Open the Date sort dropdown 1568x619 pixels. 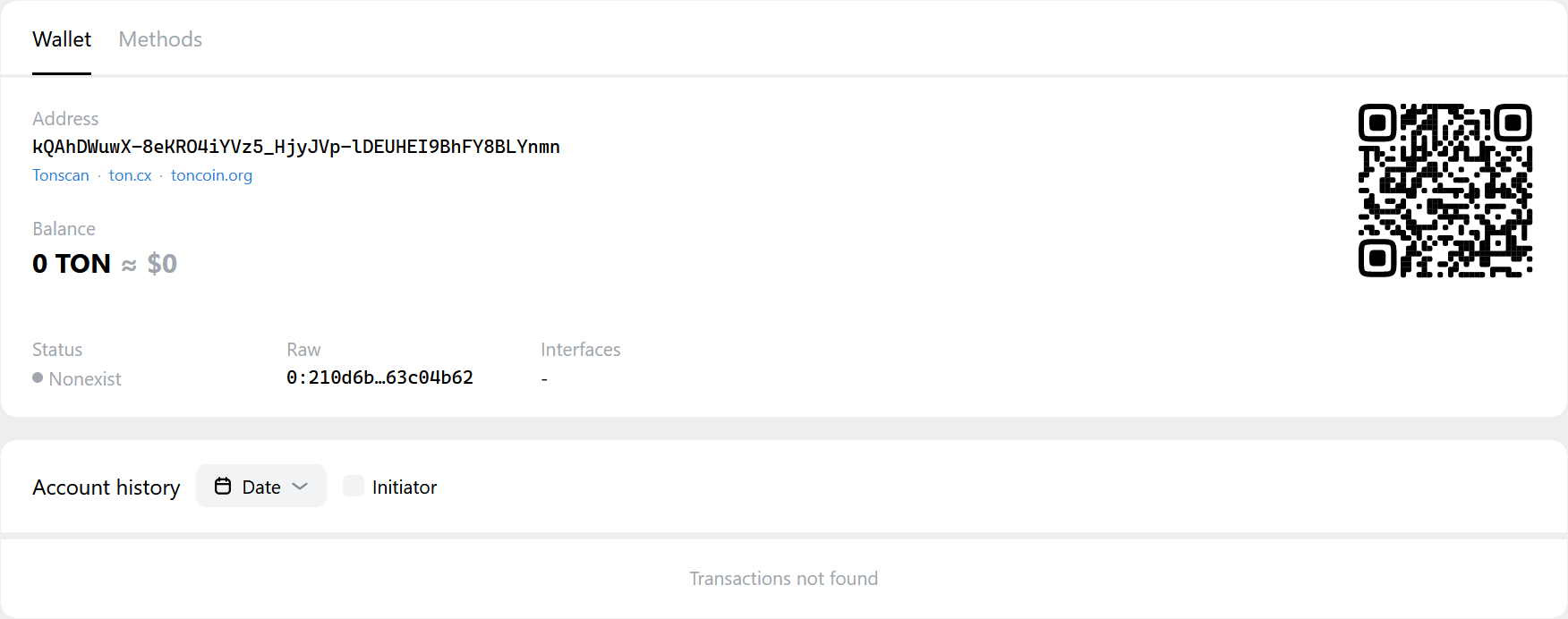click(x=260, y=486)
